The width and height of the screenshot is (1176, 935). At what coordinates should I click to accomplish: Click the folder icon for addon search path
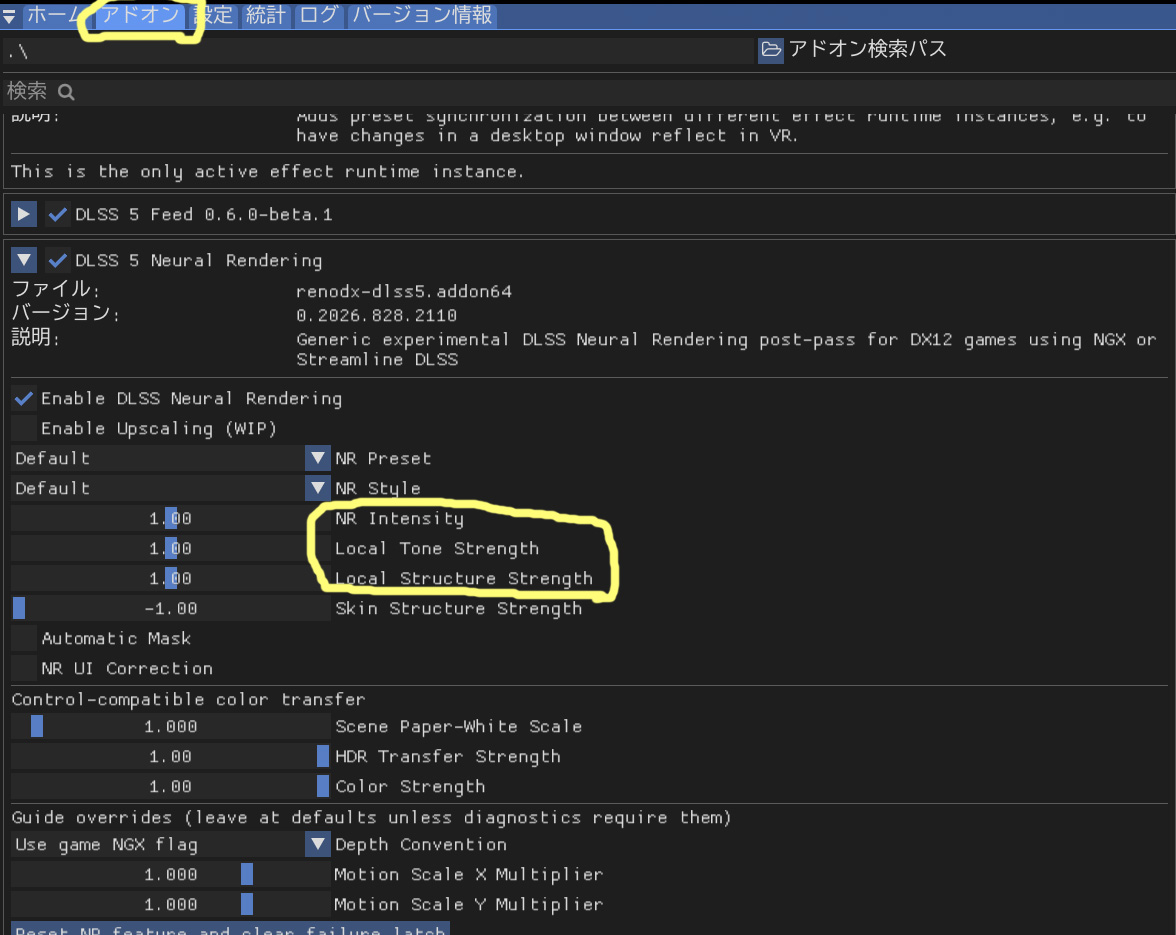[770, 50]
